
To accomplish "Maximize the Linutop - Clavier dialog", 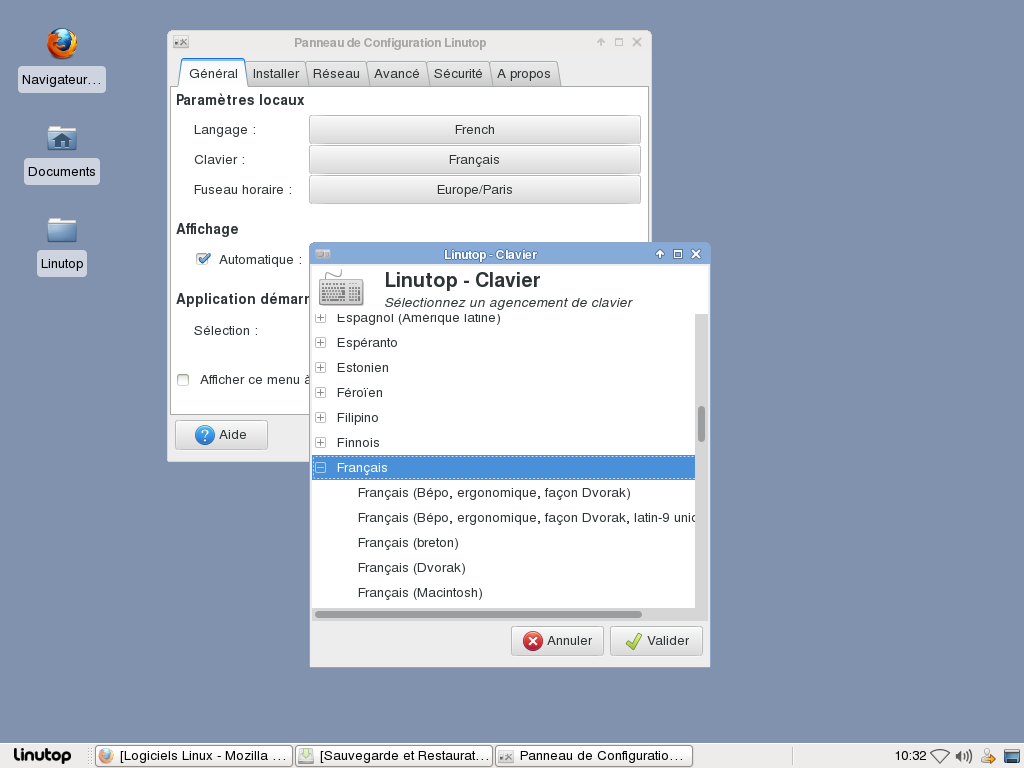I will point(678,254).
